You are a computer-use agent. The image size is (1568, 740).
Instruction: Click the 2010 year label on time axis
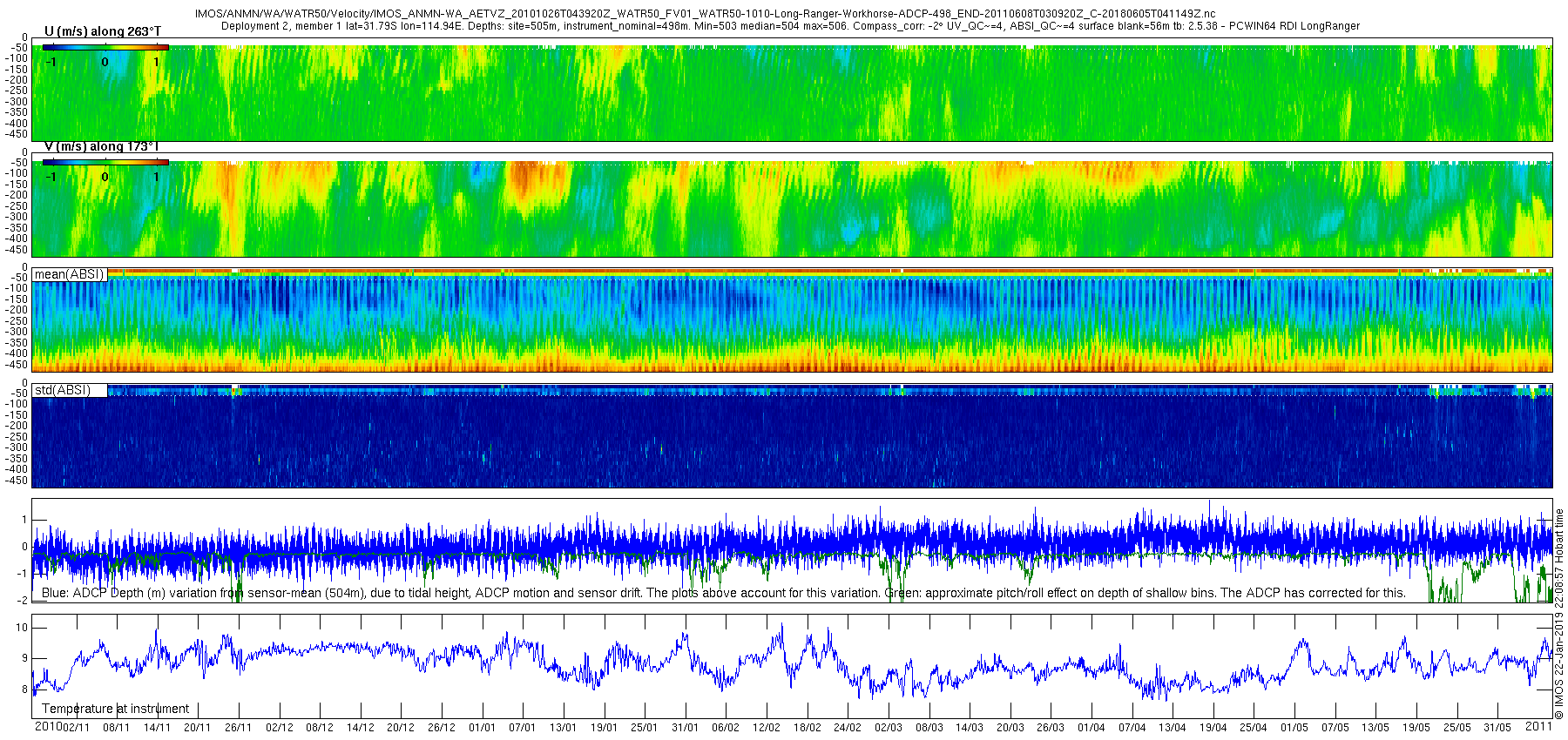tap(48, 727)
